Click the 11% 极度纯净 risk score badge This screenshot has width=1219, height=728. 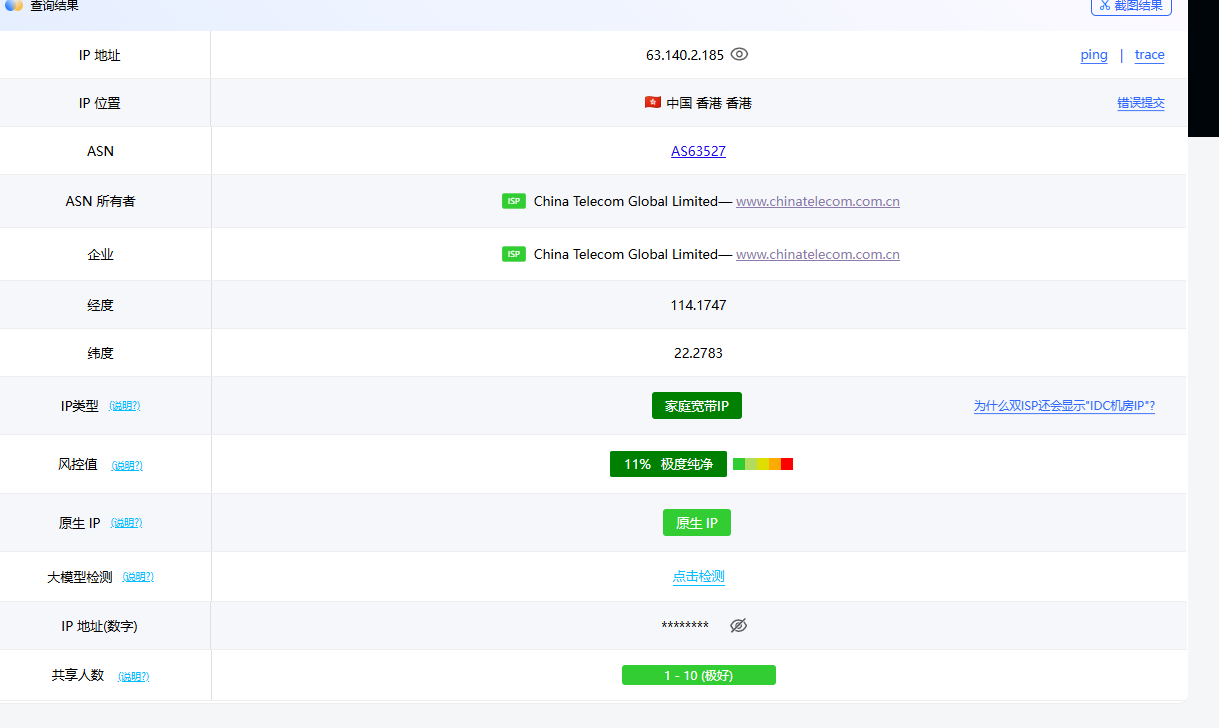[x=668, y=464]
